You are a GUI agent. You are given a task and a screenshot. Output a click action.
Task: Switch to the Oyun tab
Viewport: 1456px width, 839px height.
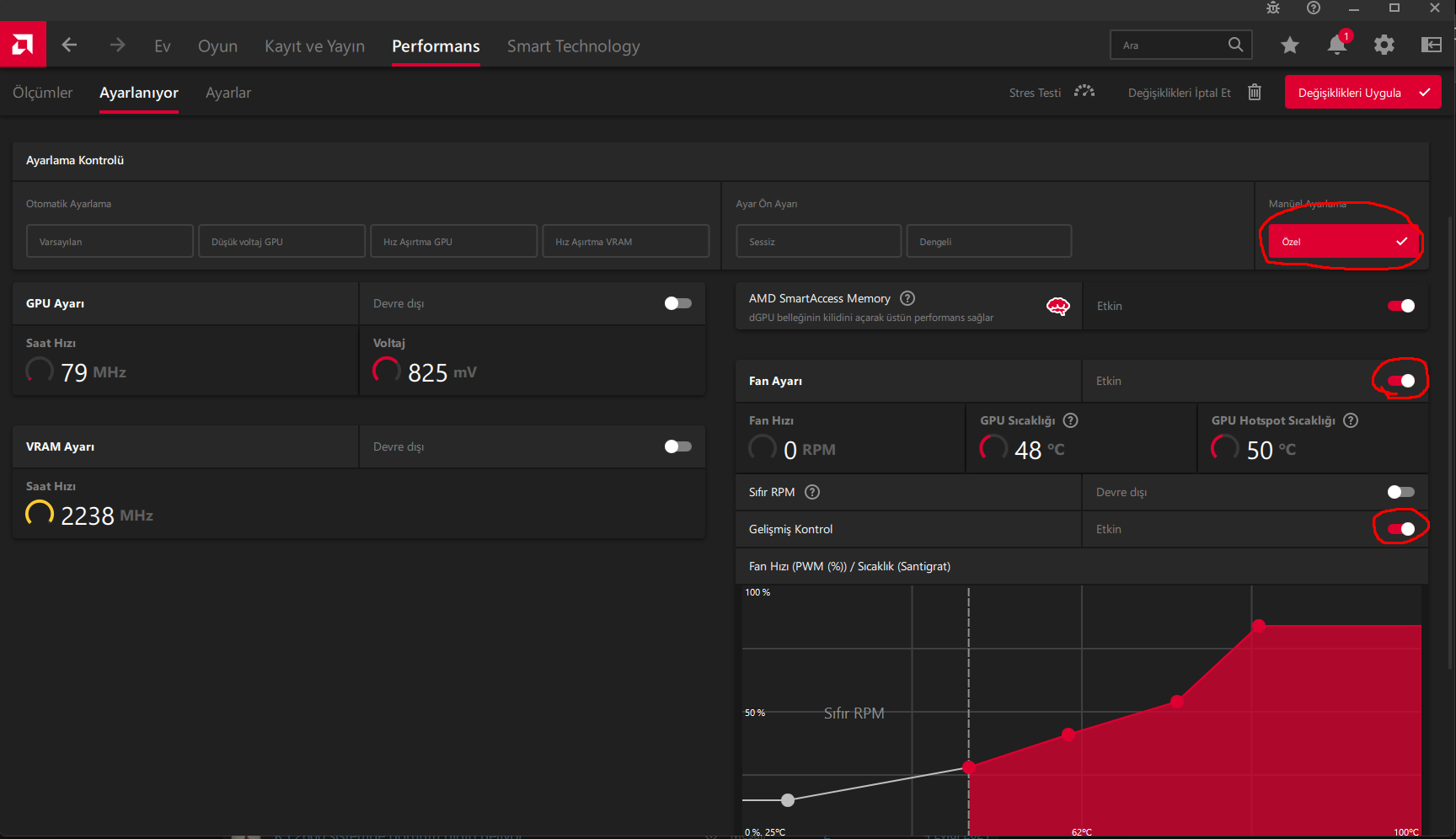tap(217, 46)
